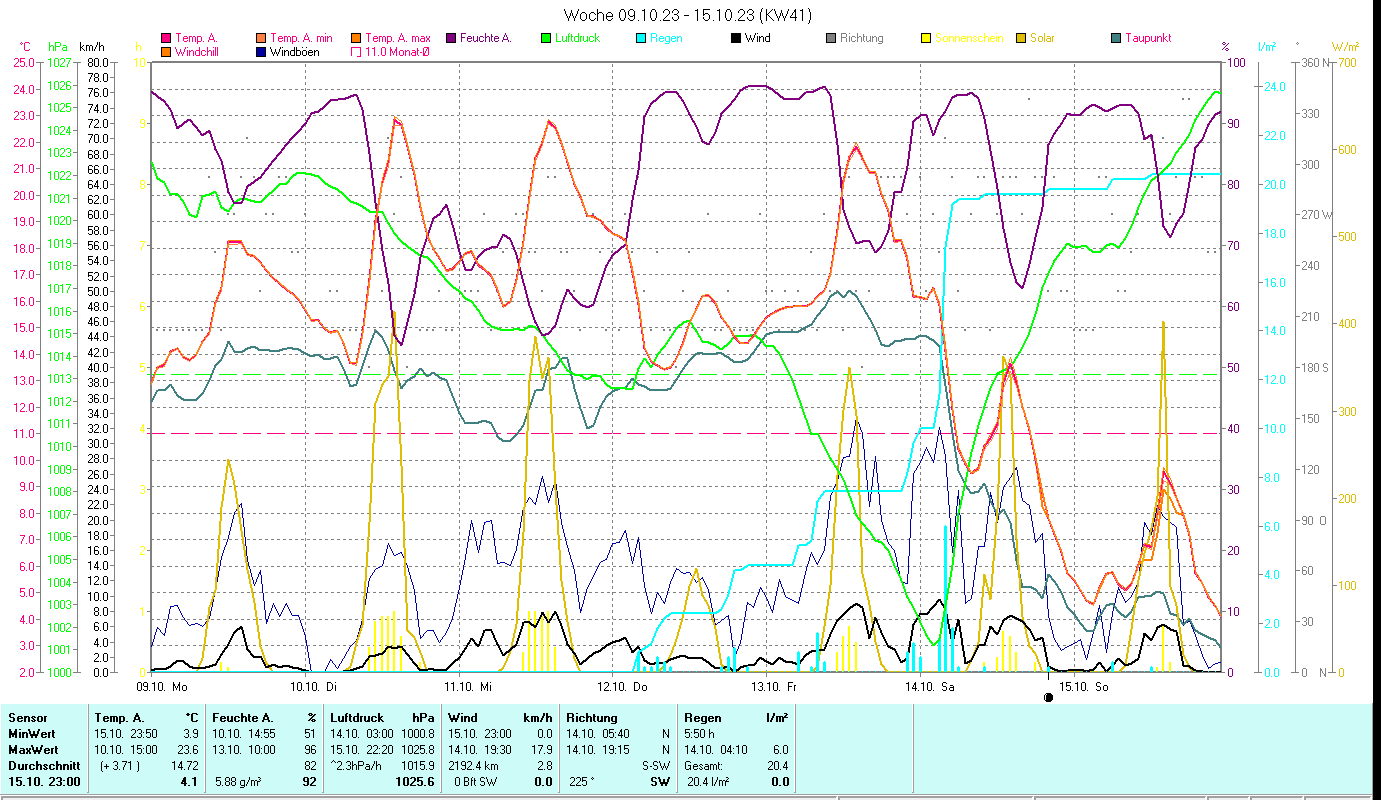Click the Temp. A. max legend label
This screenshot has width=1381, height=800.
tap(398, 38)
